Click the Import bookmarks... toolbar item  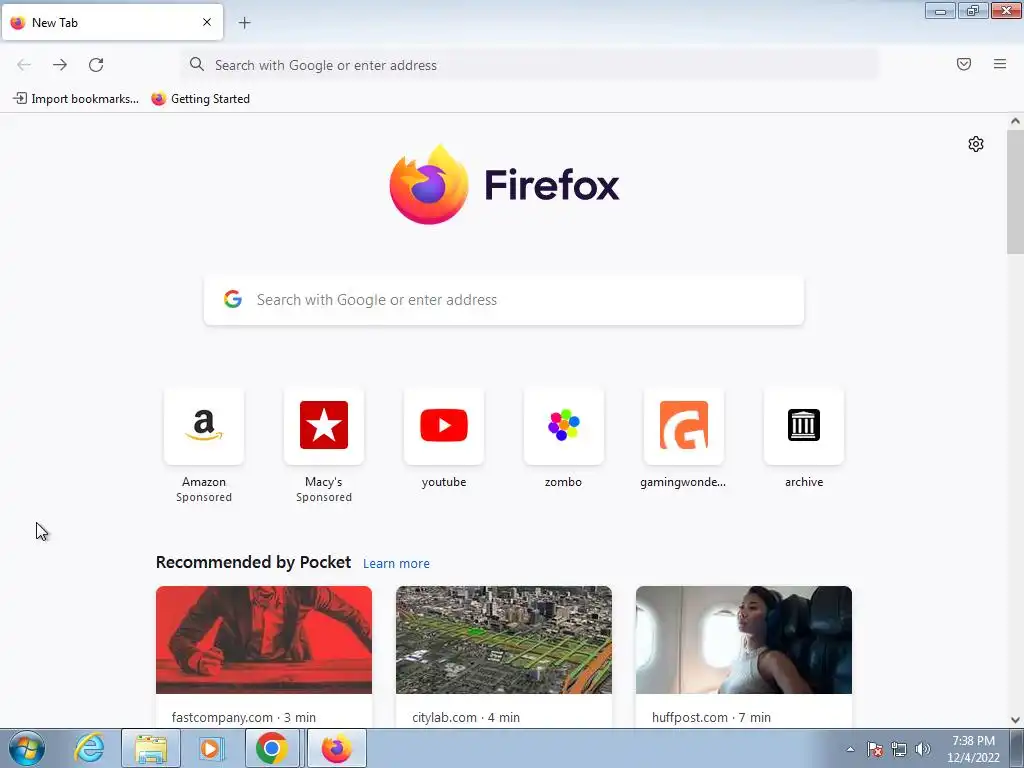(76, 99)
